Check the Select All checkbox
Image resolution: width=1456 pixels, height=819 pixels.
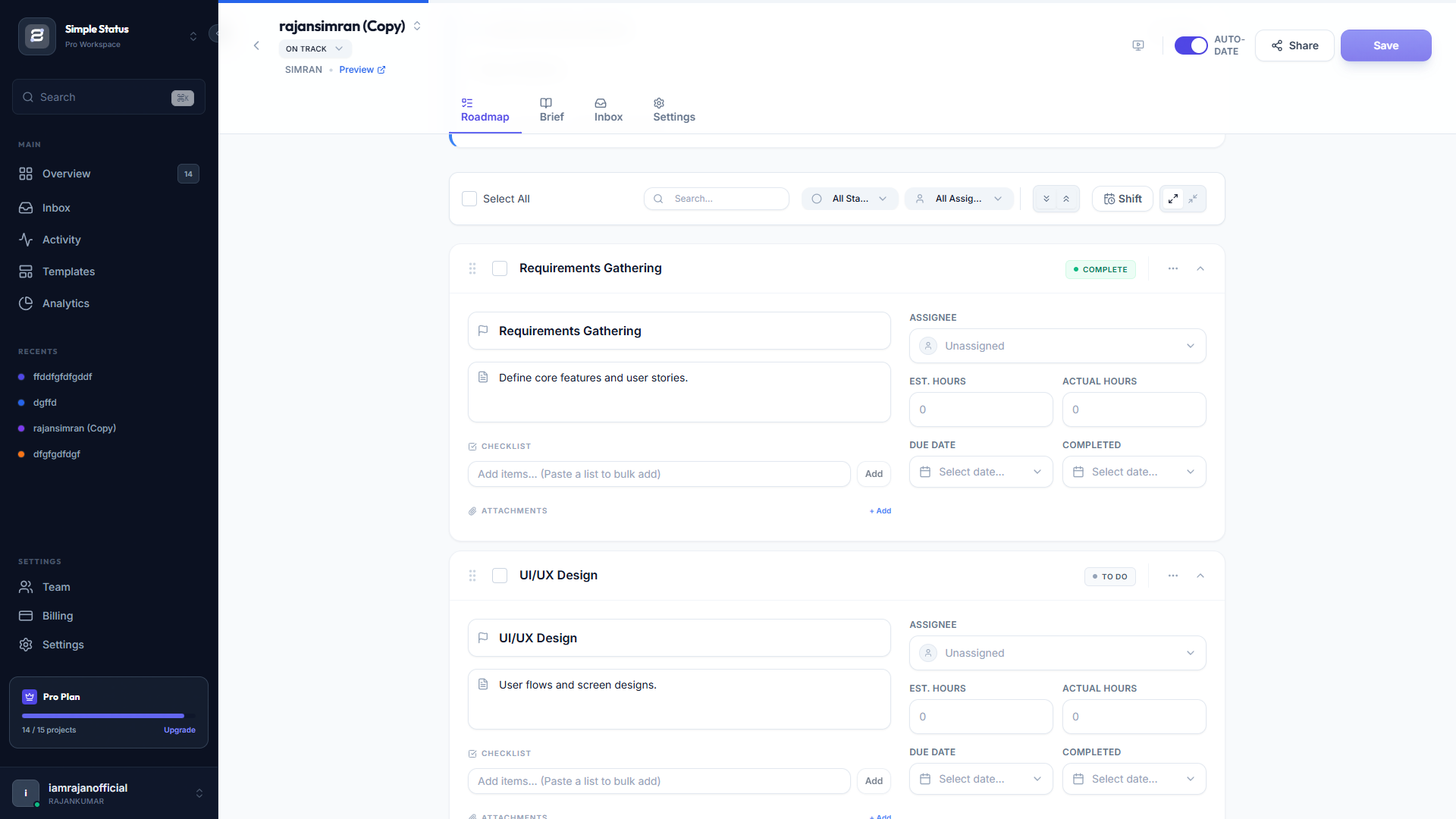469,199
